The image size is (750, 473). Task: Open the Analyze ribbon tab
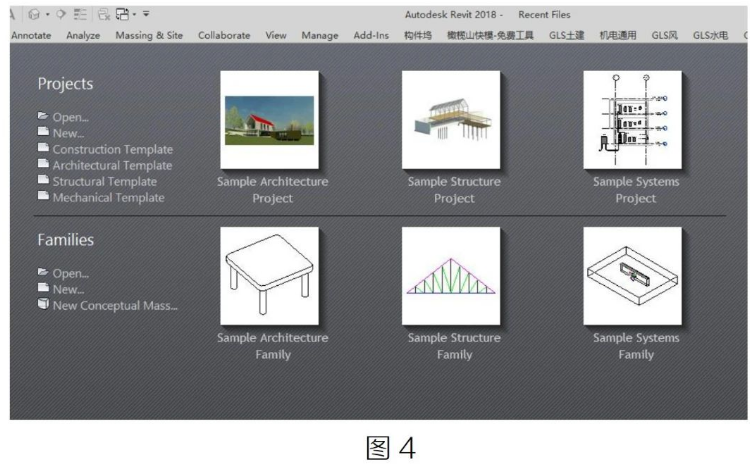(x=83, y=35)
